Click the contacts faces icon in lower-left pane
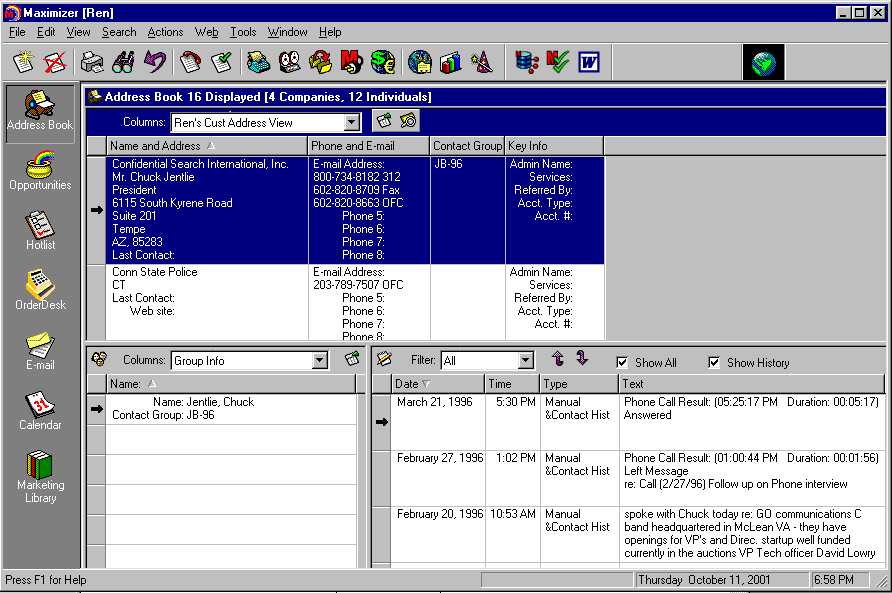The height and width of the screenshot is (593, 892). (x=99, y=359)
